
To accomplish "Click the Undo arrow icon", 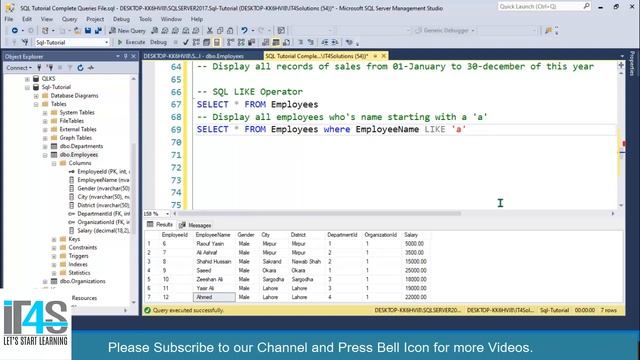I will (x=244, y=31).
